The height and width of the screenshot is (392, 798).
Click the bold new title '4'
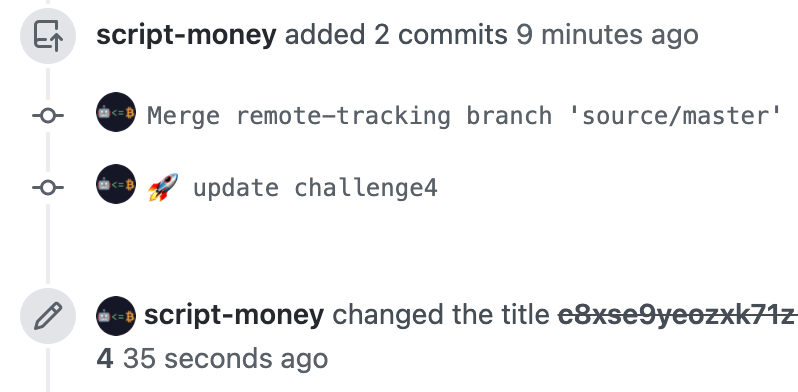pyautogui.click(x=104, y=359)
